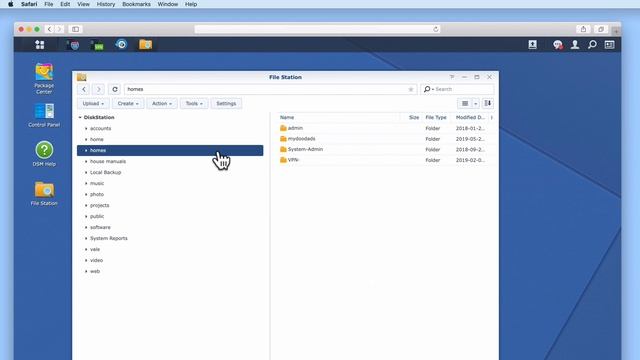Open File Station desktop icon
This screenshot has width=640, height=360.
(44, 193)
